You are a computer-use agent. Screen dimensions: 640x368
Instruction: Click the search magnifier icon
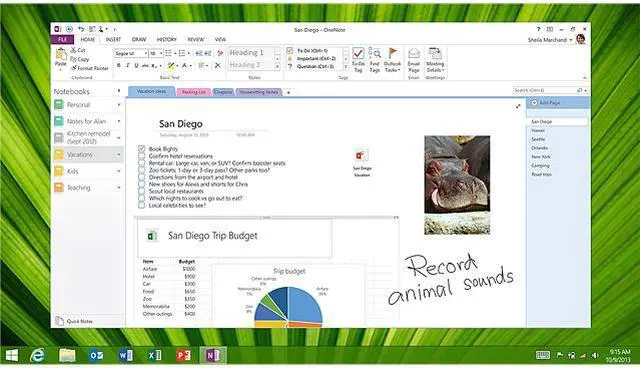(x=580, y=90)
